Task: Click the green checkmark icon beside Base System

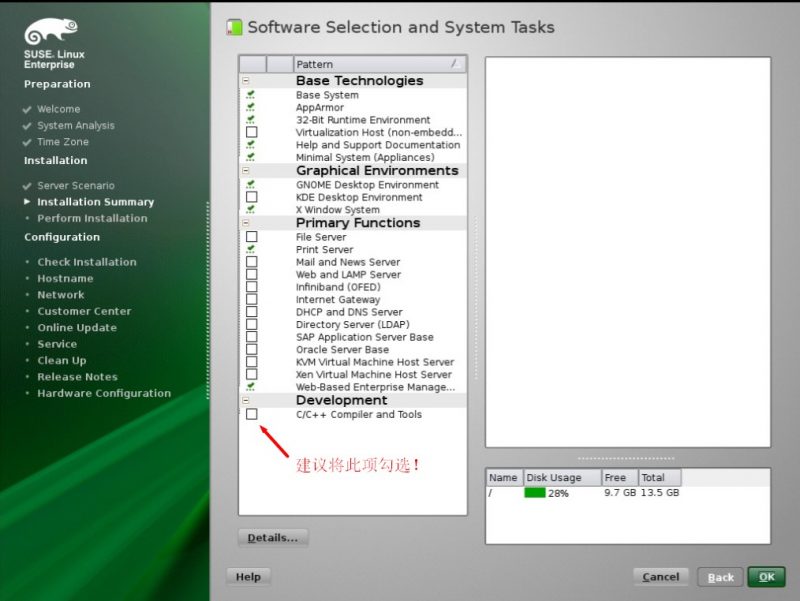Action: click(x=251, y=95)
